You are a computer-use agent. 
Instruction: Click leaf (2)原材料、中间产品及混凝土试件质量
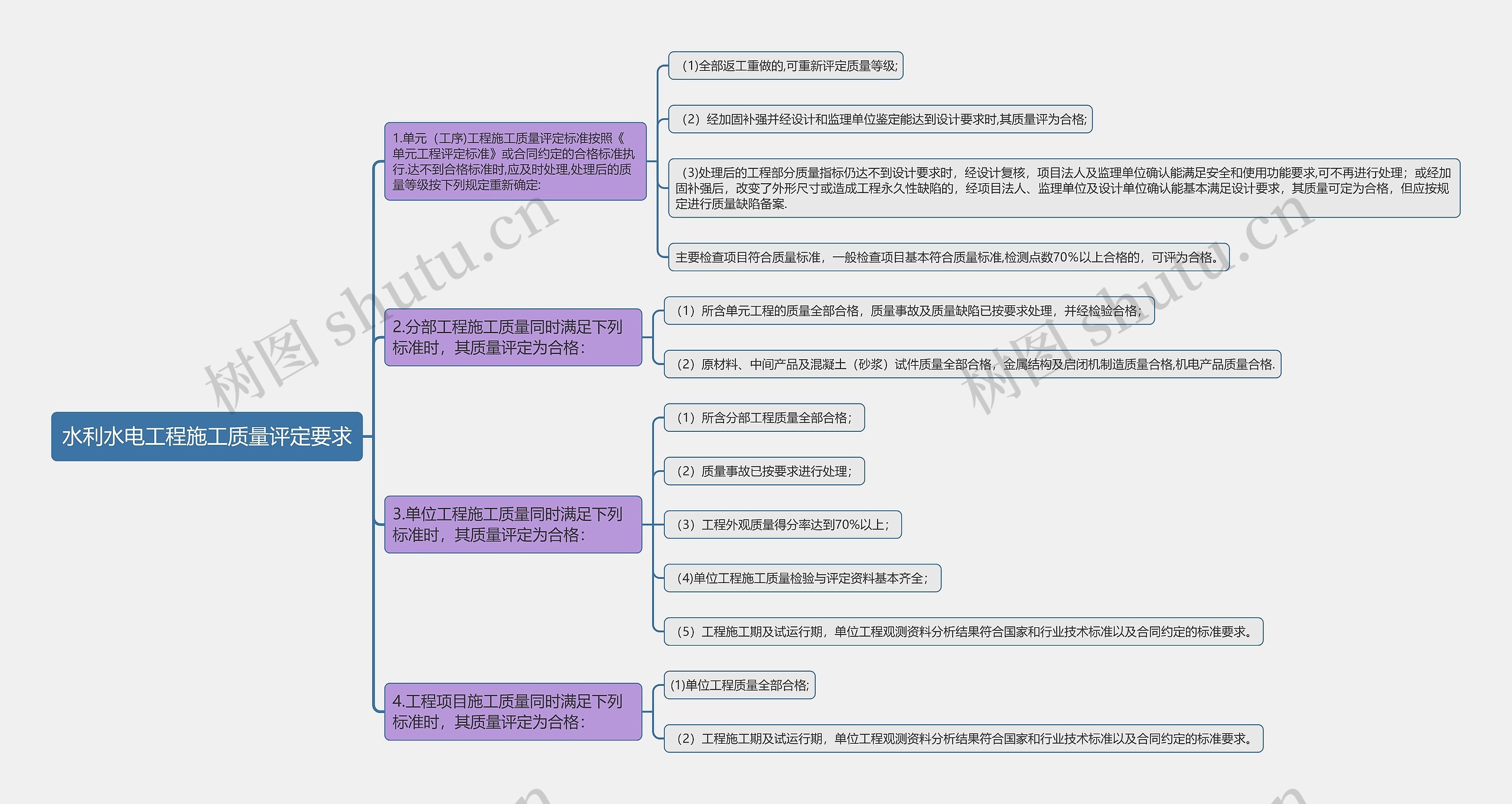pyautogui.click(x=972, y=364)
